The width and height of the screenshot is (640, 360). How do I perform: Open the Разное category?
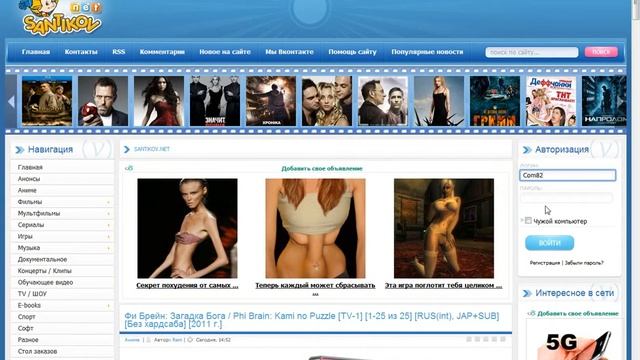[x=28, y=340]
